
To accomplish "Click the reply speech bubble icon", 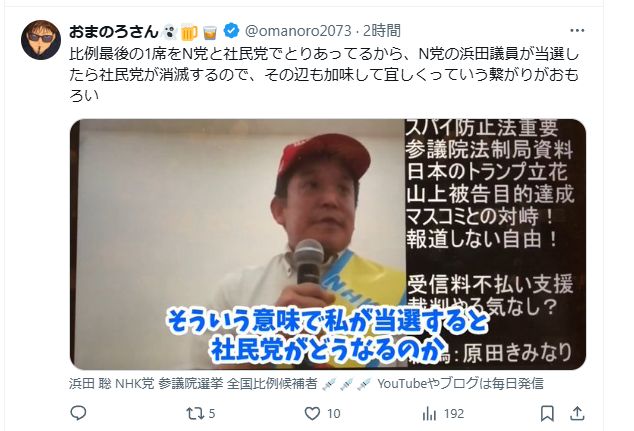I will click(x=78, y=413).
